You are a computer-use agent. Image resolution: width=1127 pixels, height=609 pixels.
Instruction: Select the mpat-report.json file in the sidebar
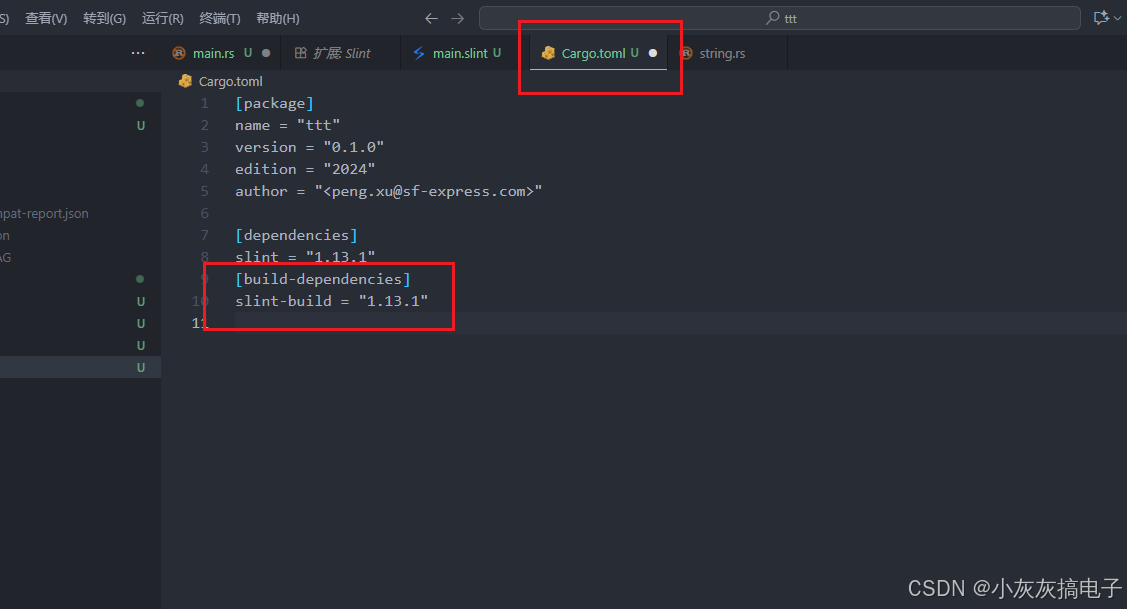[45, 213]
